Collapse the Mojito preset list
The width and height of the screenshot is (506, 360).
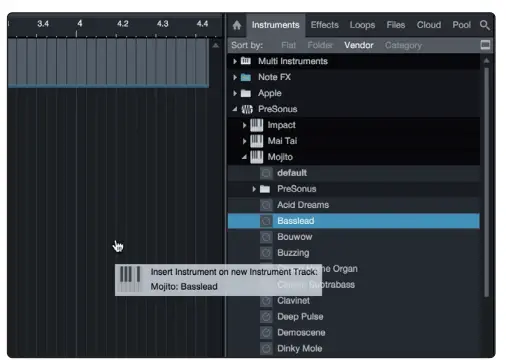tap(244, 157)
